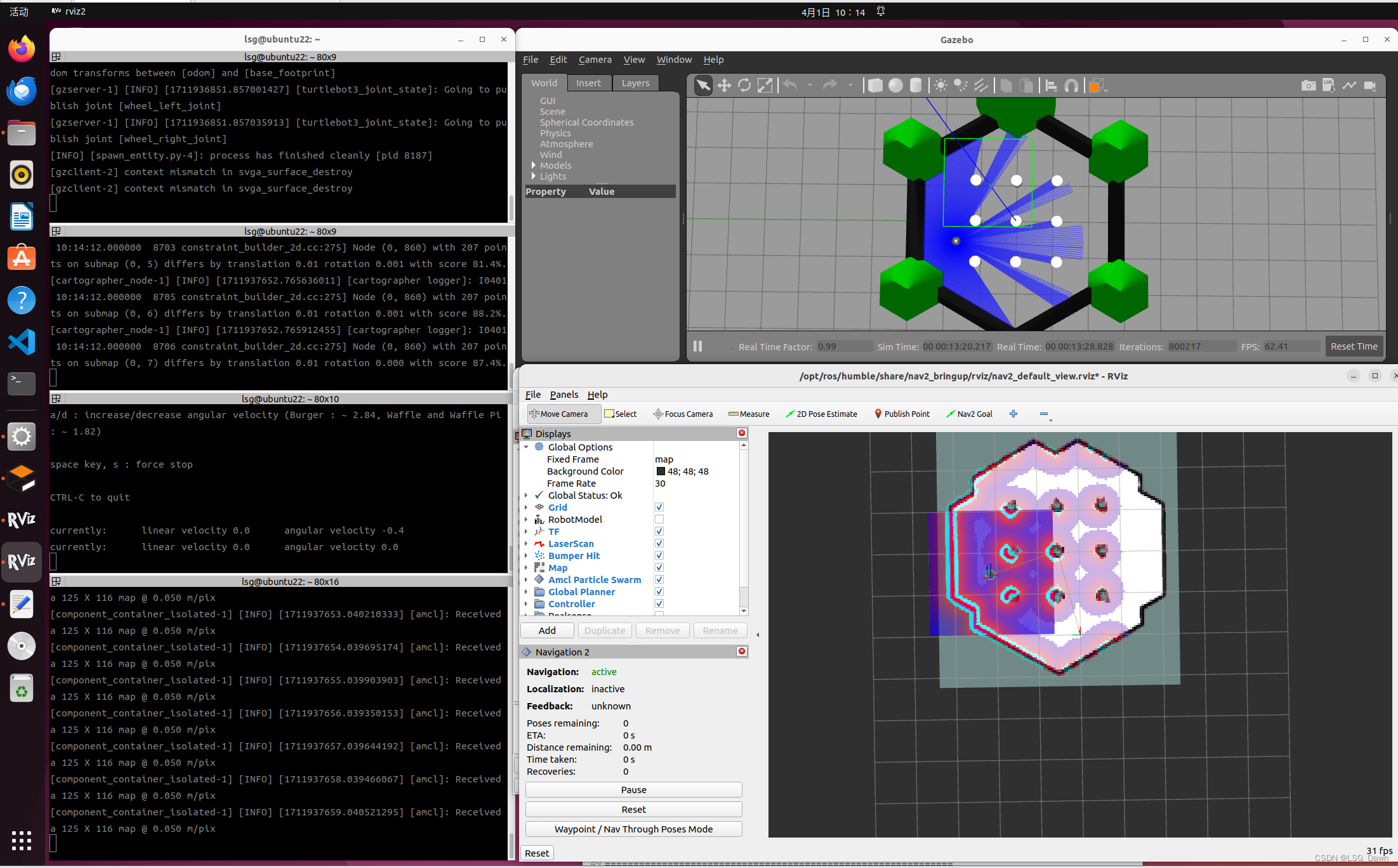
Task: Select the Nav2 Goal tool
Action: (x=970, y=414)
